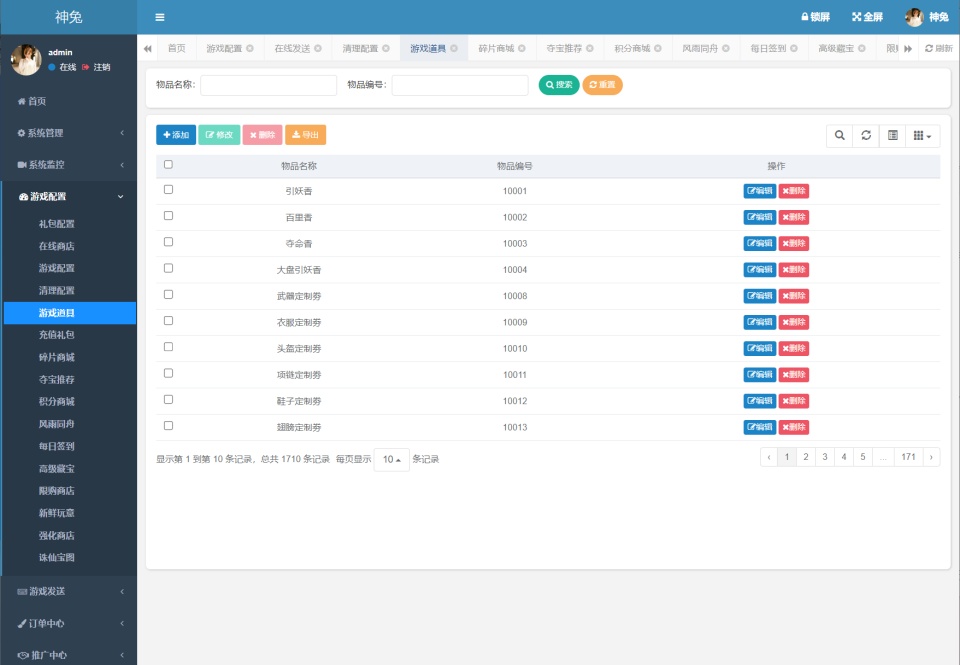Check the box for 头盔定制券 row
This screenshot has height=665, width=960.
(x=168, y=347)
